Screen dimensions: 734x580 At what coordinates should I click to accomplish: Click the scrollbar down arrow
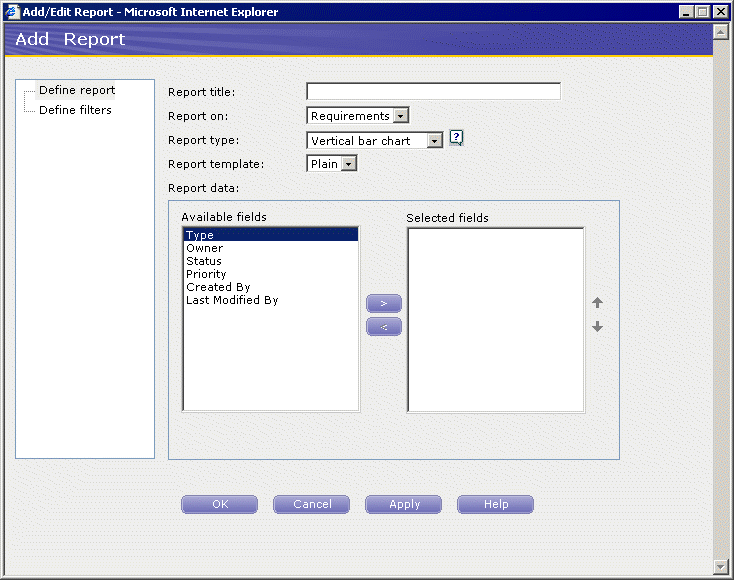click(720, 566)
